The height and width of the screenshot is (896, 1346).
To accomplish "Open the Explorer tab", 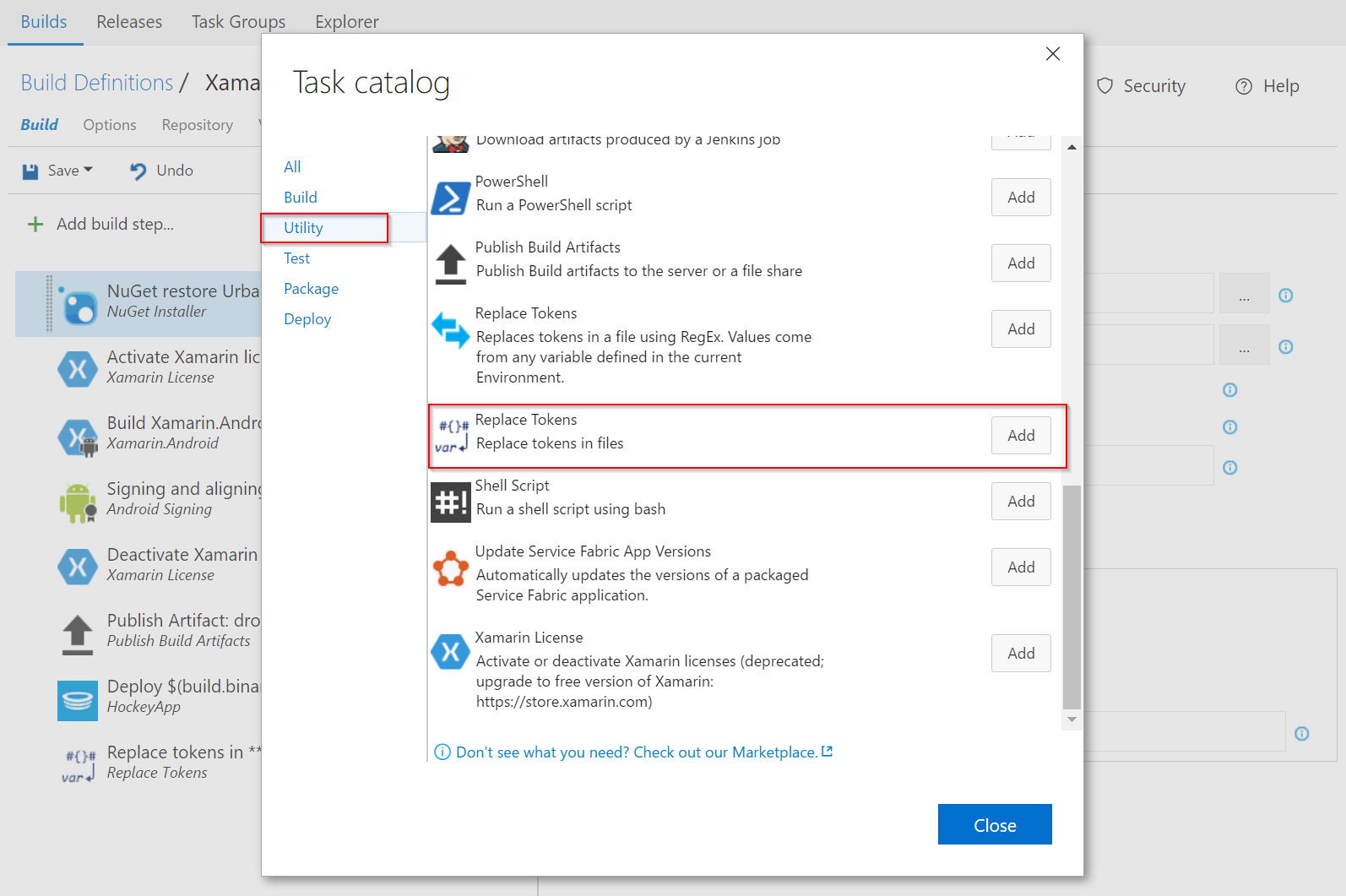I will click(x=347, y=22).
